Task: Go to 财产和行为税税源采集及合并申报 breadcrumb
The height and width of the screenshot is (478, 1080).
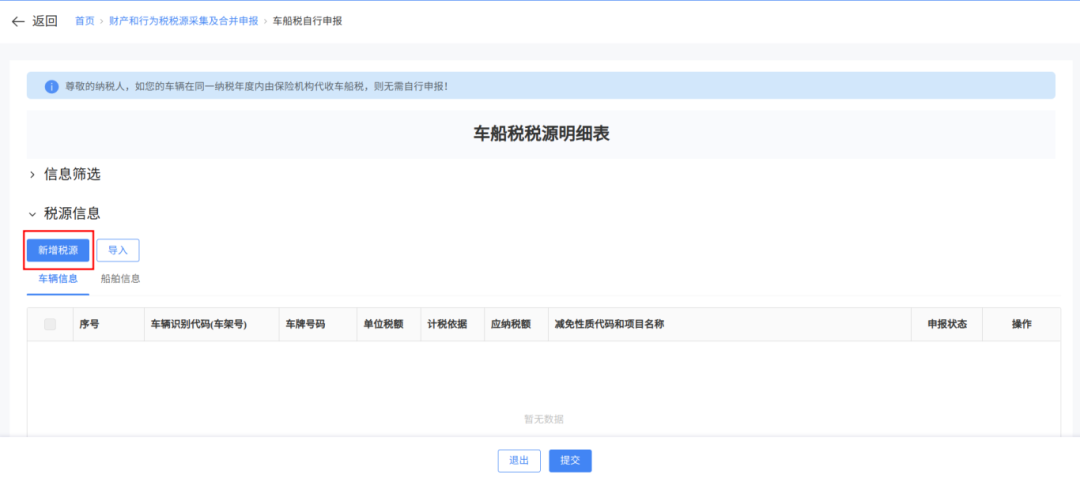Action: [183, 21]
